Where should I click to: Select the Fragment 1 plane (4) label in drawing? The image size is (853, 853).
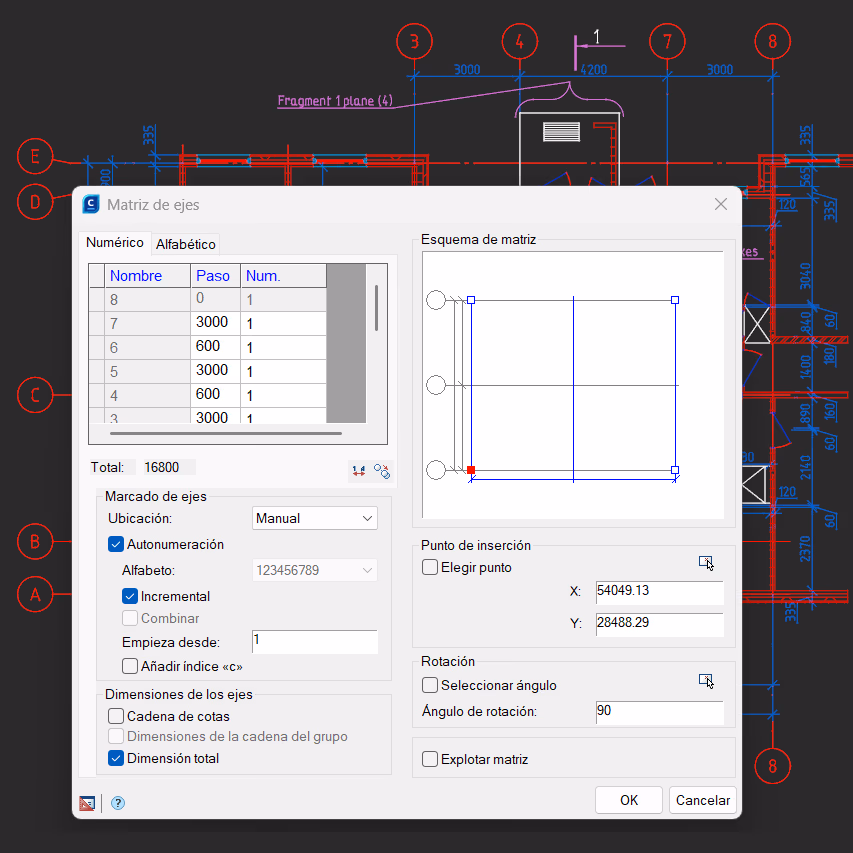point(335,101)
